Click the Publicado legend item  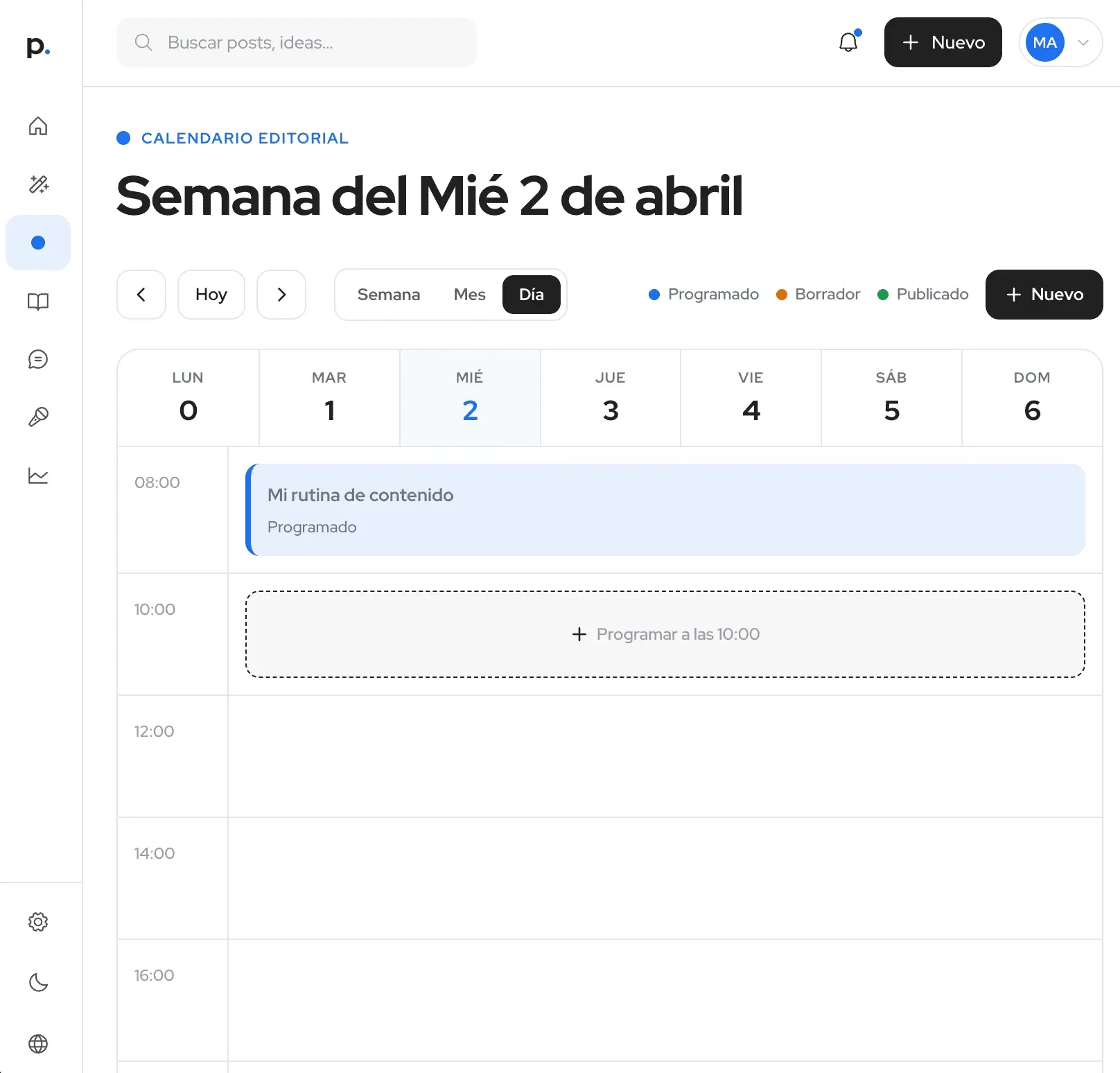click(923, 295)
